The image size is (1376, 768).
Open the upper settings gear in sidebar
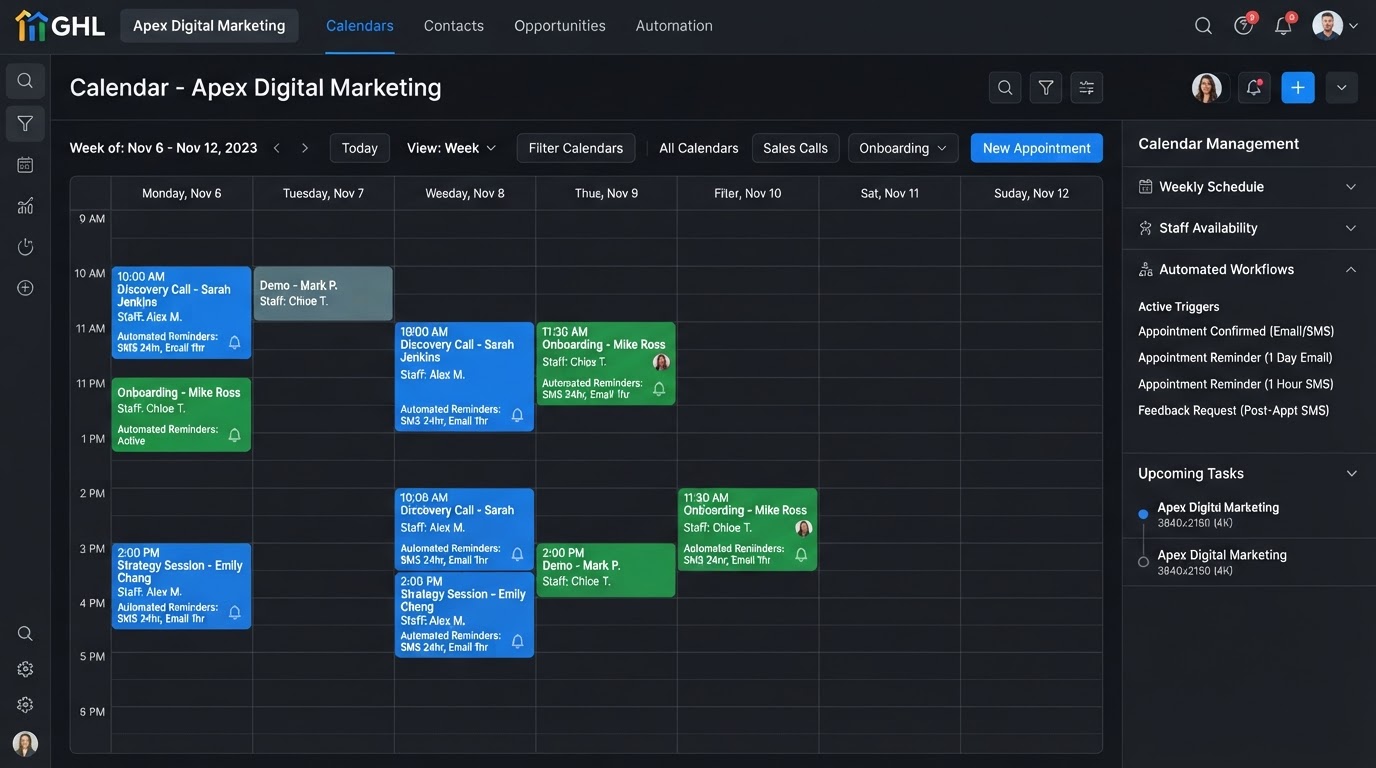(x=25, y=669)
